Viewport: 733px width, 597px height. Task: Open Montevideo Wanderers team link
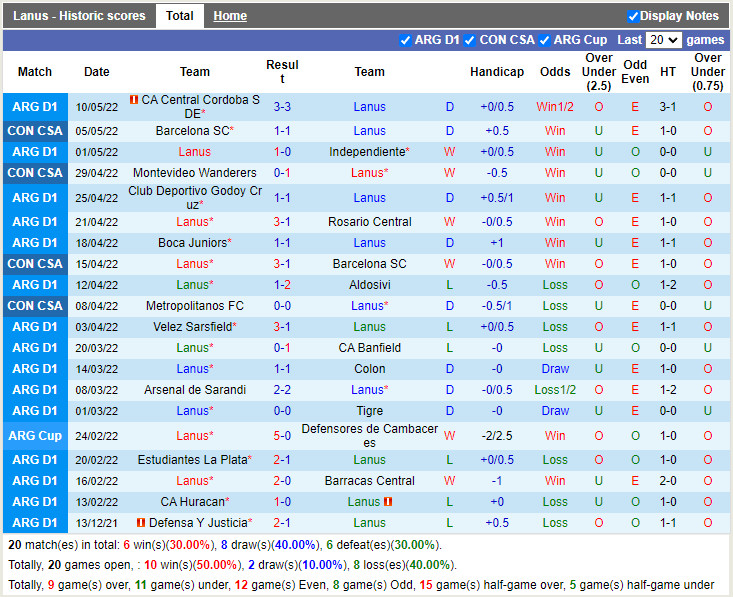[x=194, y=173]
